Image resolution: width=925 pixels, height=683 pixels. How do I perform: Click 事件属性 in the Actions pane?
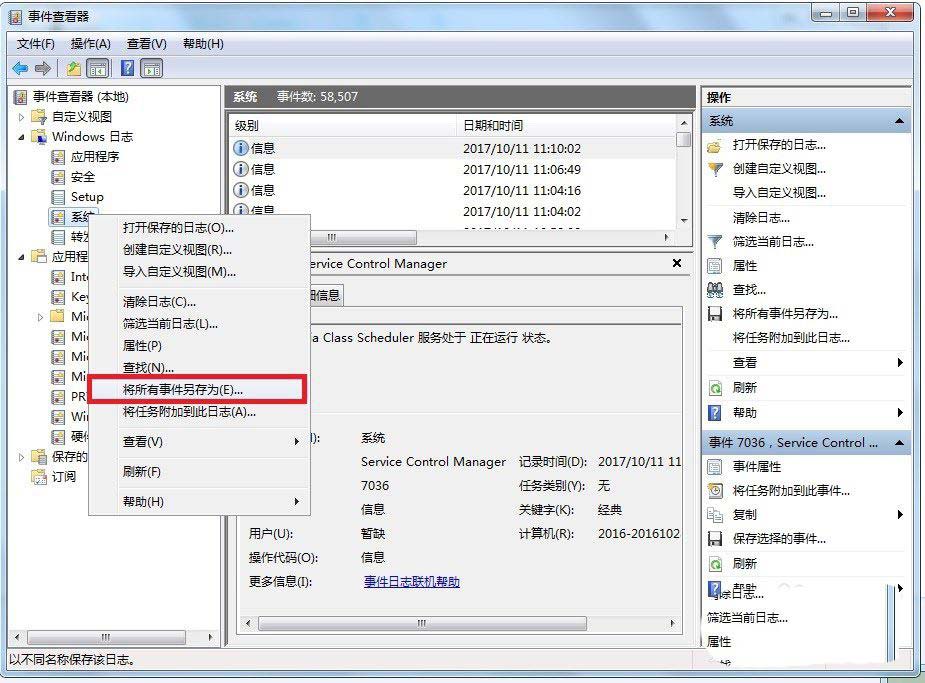point(756,467)
